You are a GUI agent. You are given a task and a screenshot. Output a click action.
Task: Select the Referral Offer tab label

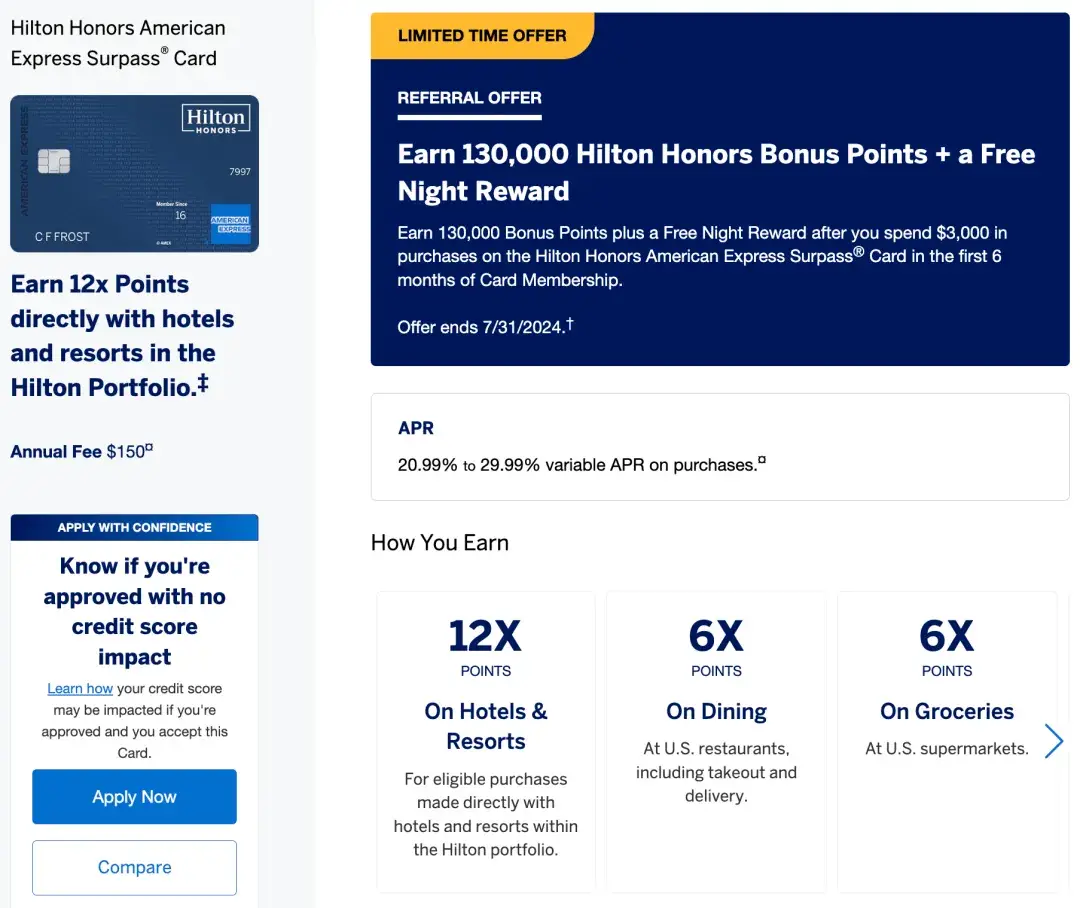(469, 98)
